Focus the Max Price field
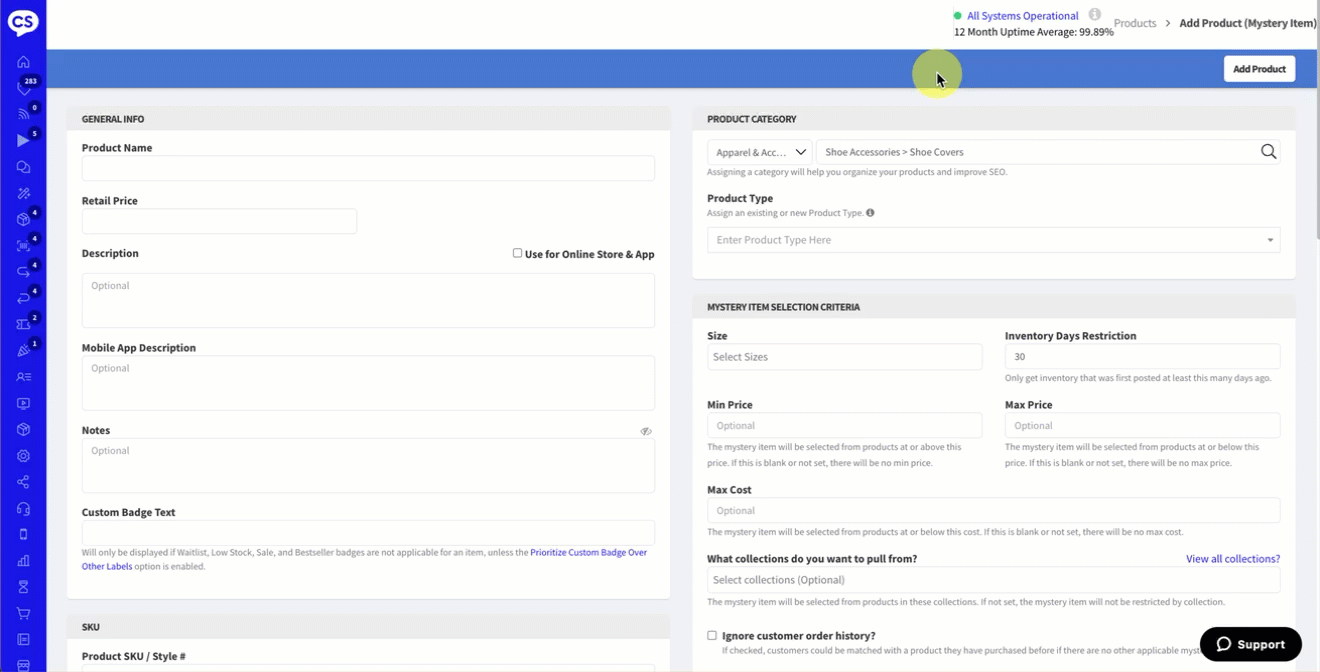 [x=1142, y=425]
